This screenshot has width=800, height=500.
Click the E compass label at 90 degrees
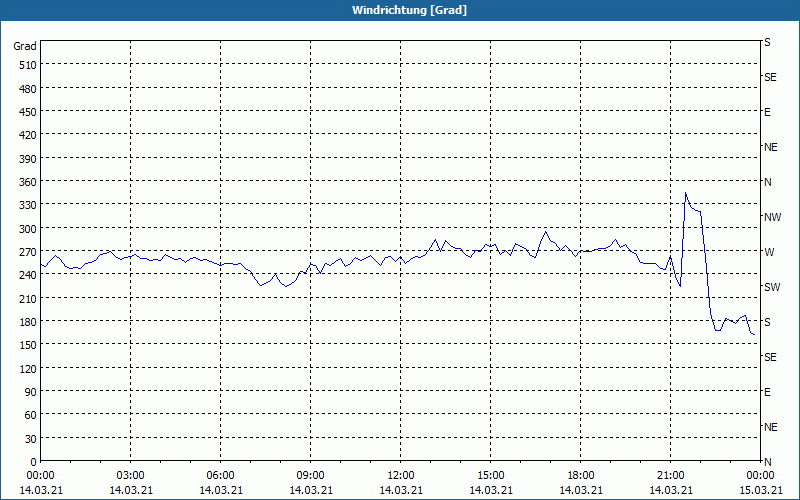pyautogui.click(x=767, y=392)
